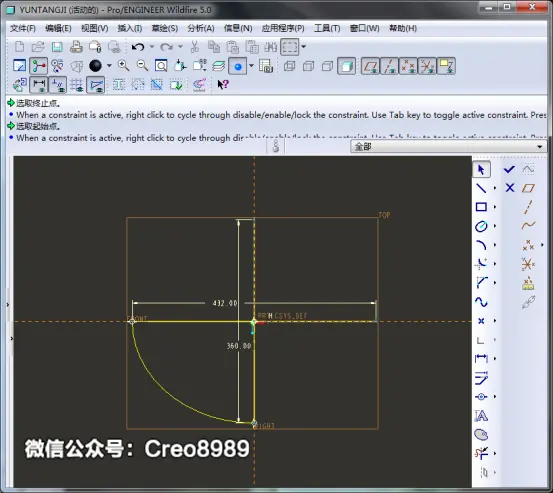
Task: Select the Circle sketch tool
Action: (481, 226)
